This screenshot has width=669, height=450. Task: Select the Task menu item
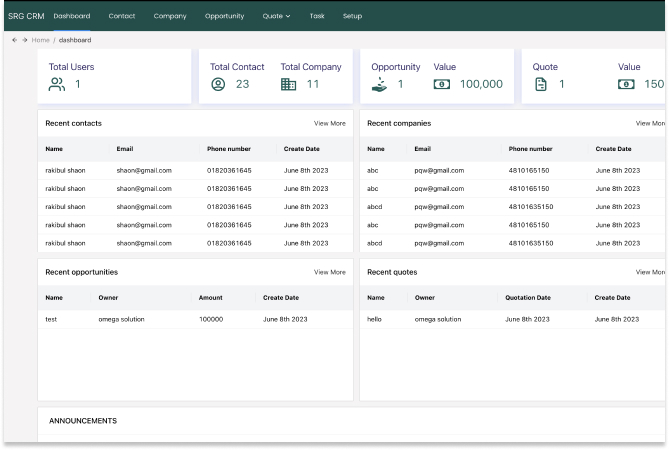317,16
